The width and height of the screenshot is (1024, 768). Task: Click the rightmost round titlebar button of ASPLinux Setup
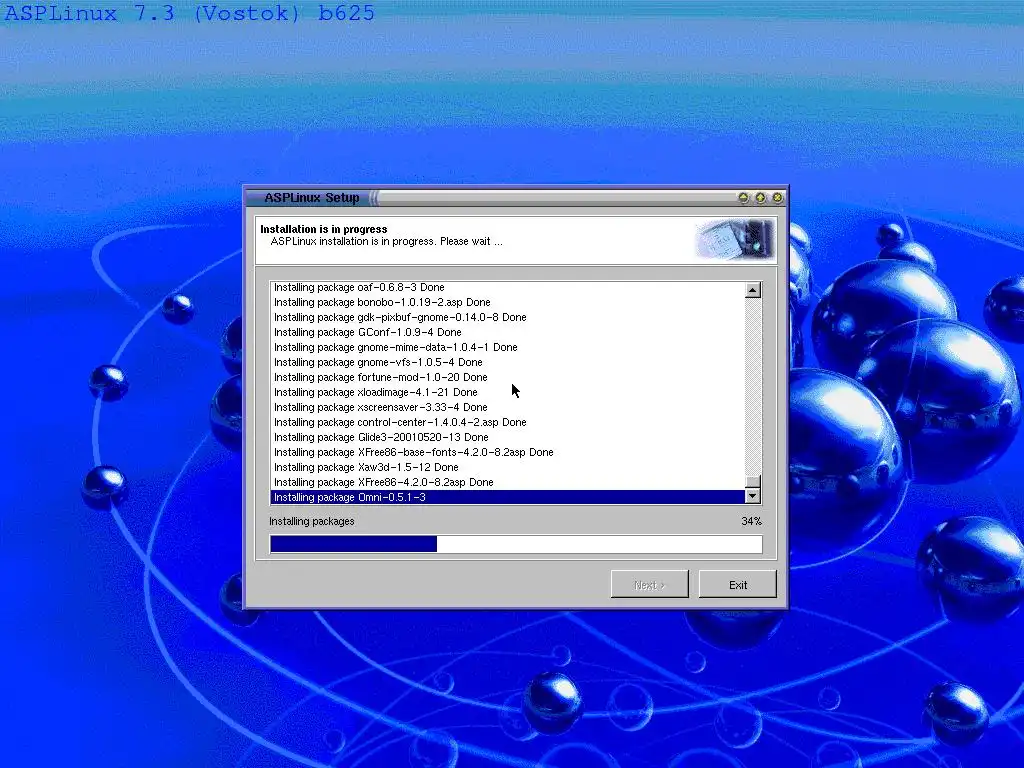point(777,197)
